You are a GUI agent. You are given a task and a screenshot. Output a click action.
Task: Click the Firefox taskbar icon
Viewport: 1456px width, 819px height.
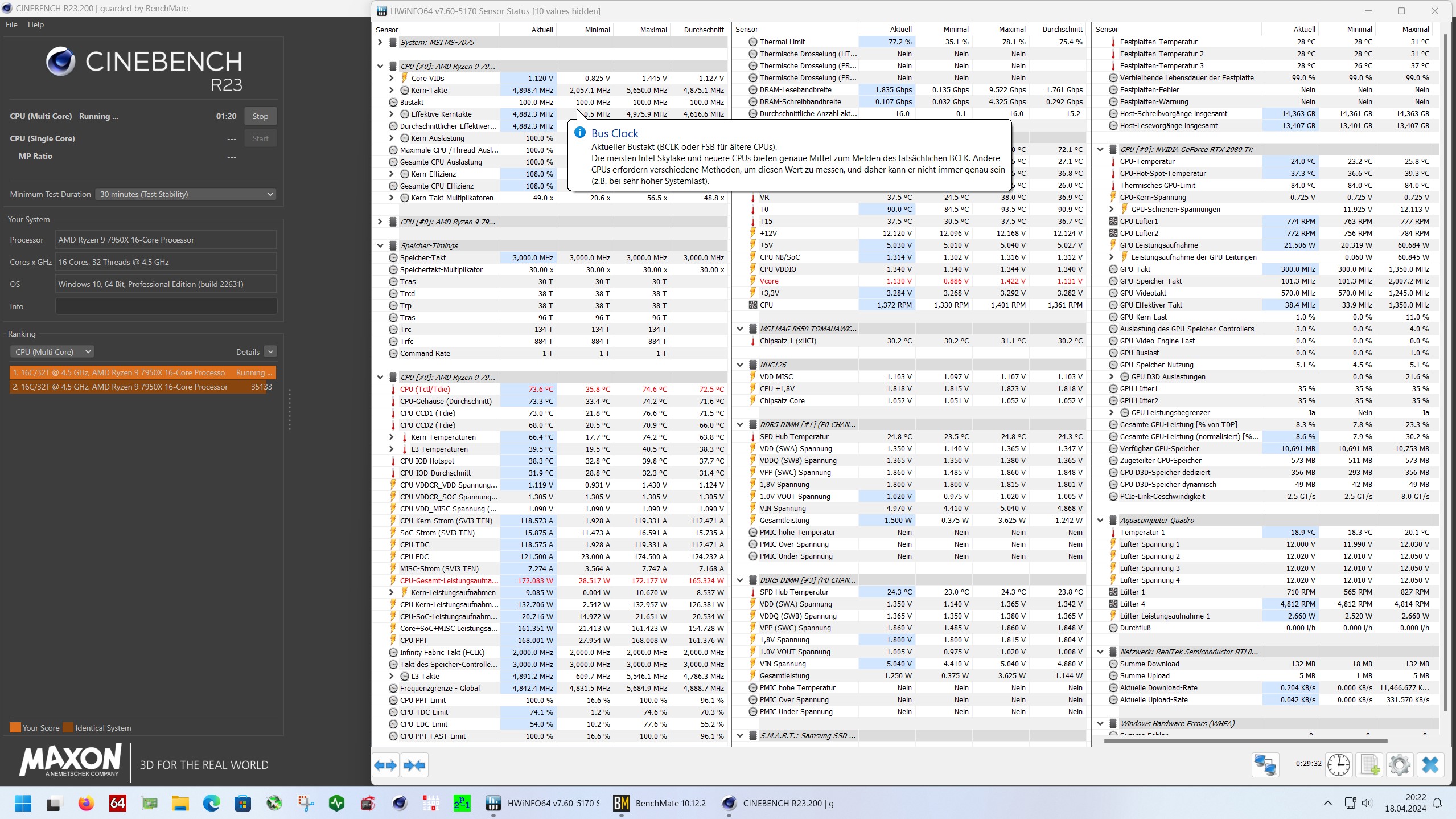pyautogui.click(x=86, y=803)
